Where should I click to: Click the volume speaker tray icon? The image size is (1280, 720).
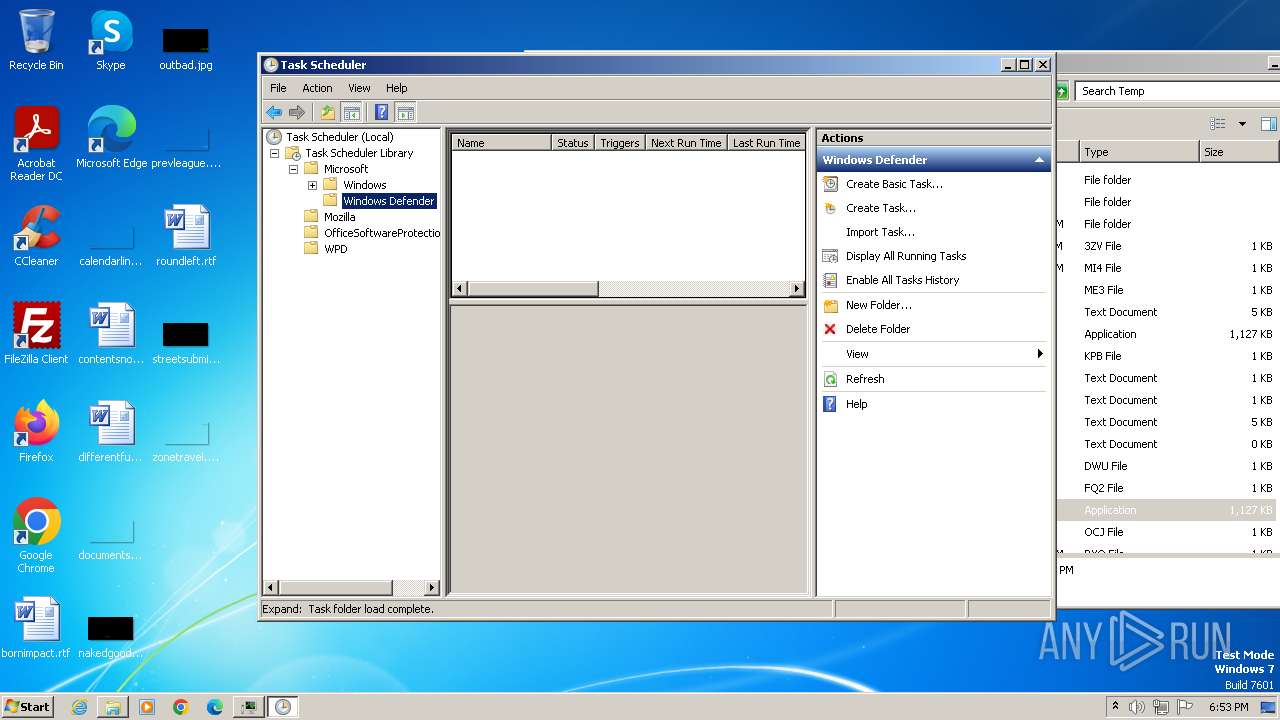click(1137, 707)
